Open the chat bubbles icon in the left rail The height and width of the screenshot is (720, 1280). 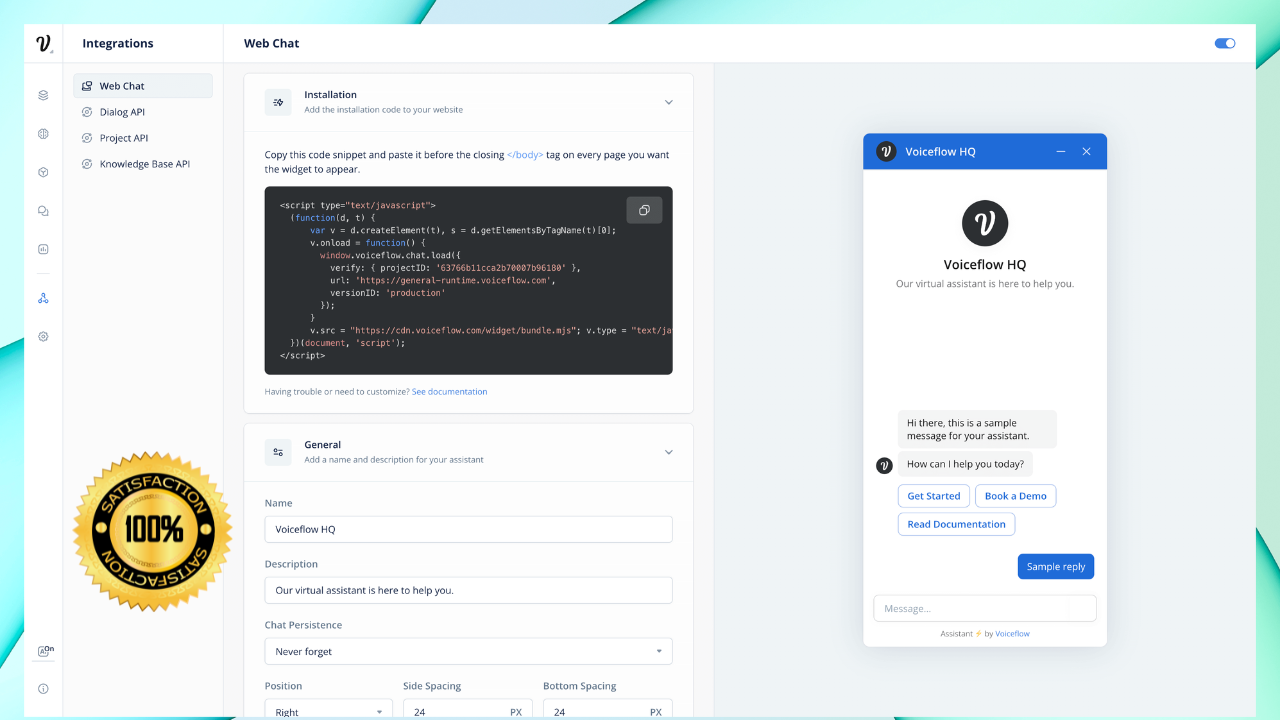43,211
